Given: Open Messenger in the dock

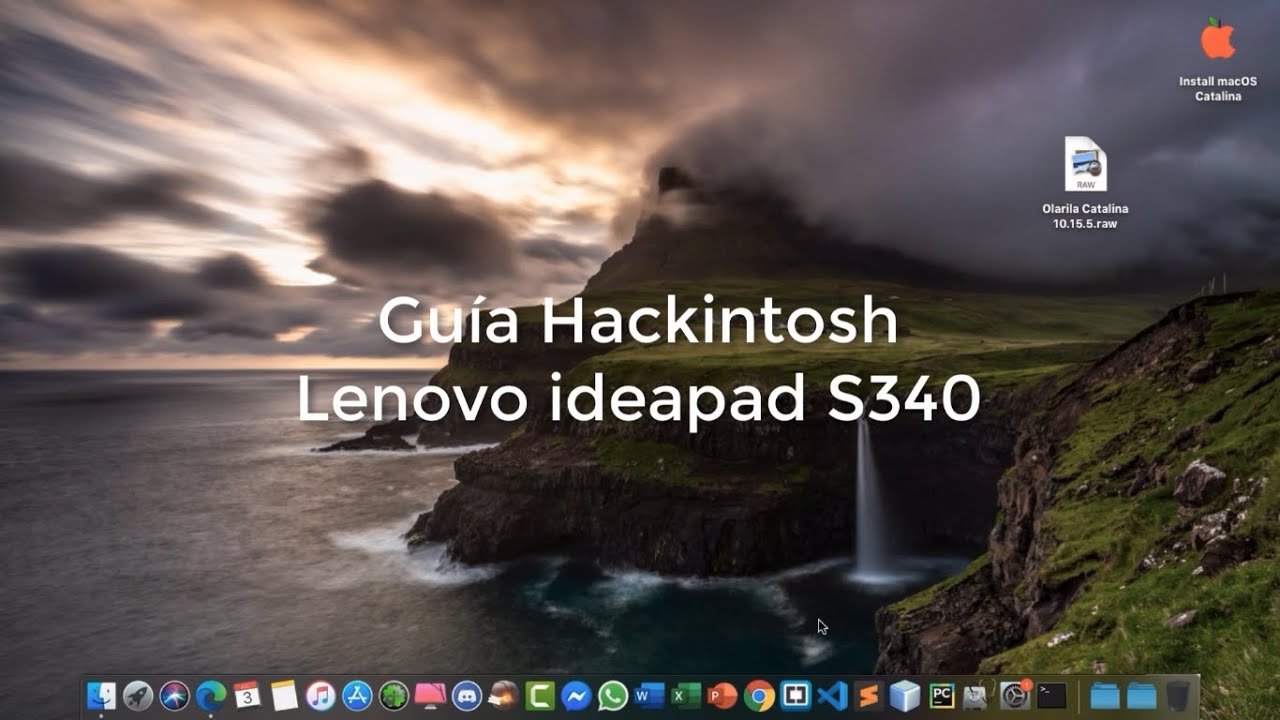Looking at the screenshot, I should (x=576, y=695).
